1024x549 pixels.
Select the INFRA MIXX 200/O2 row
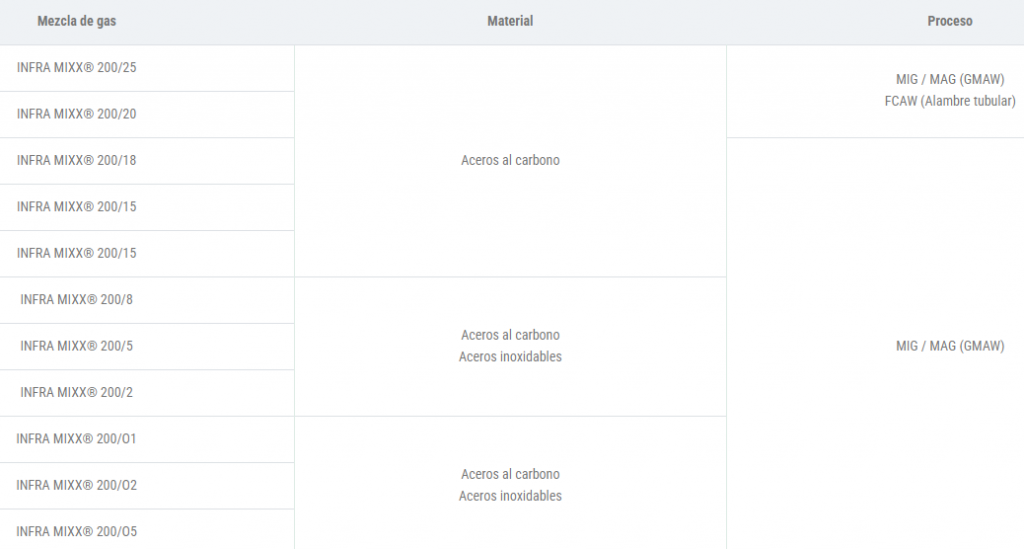coord(147,486)
